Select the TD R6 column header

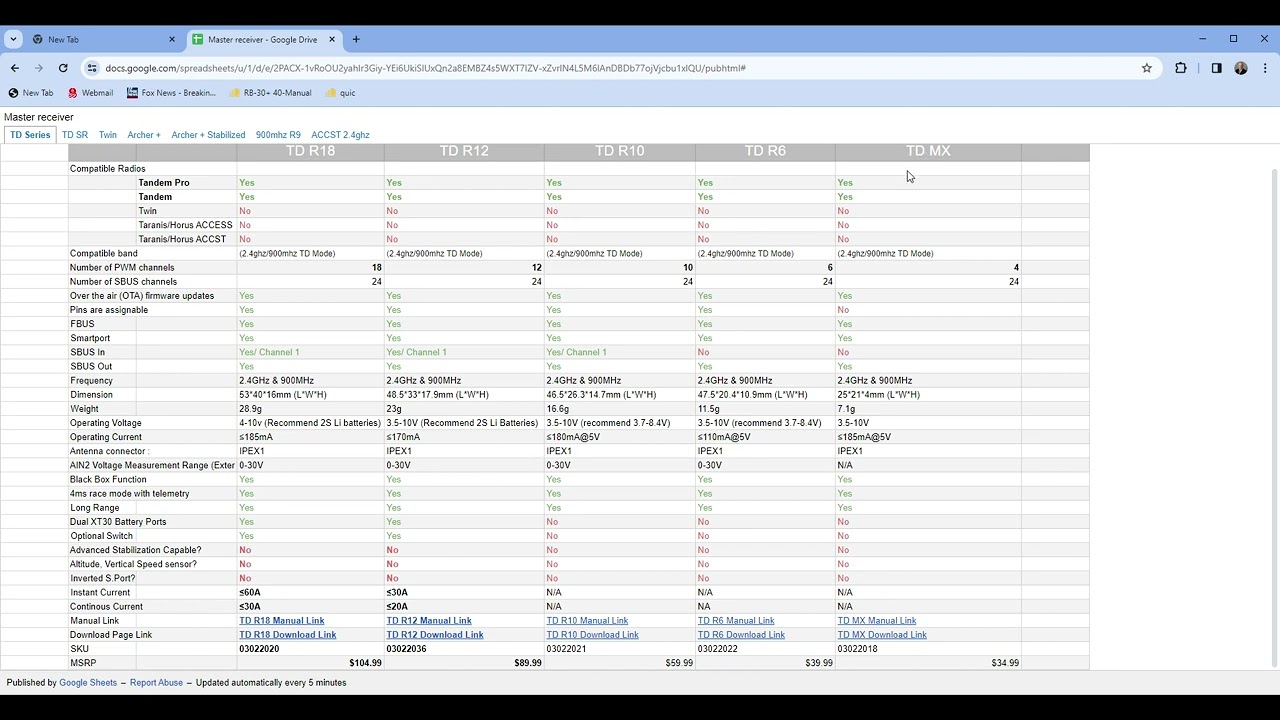point(765,151)
